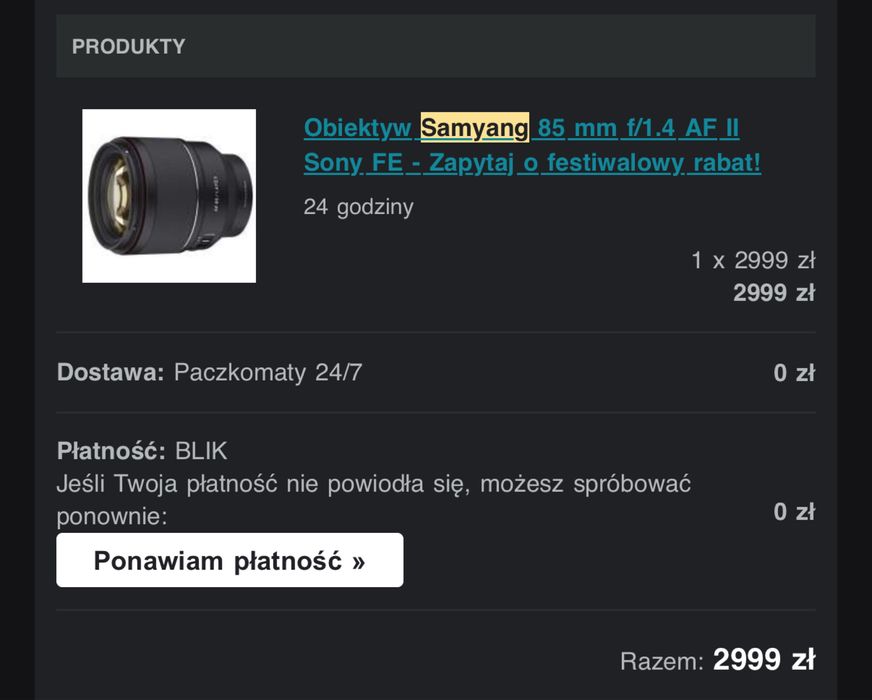Click the 0 zł payment cost
Viewport: 872px width, 700px height.
[794, 512]
